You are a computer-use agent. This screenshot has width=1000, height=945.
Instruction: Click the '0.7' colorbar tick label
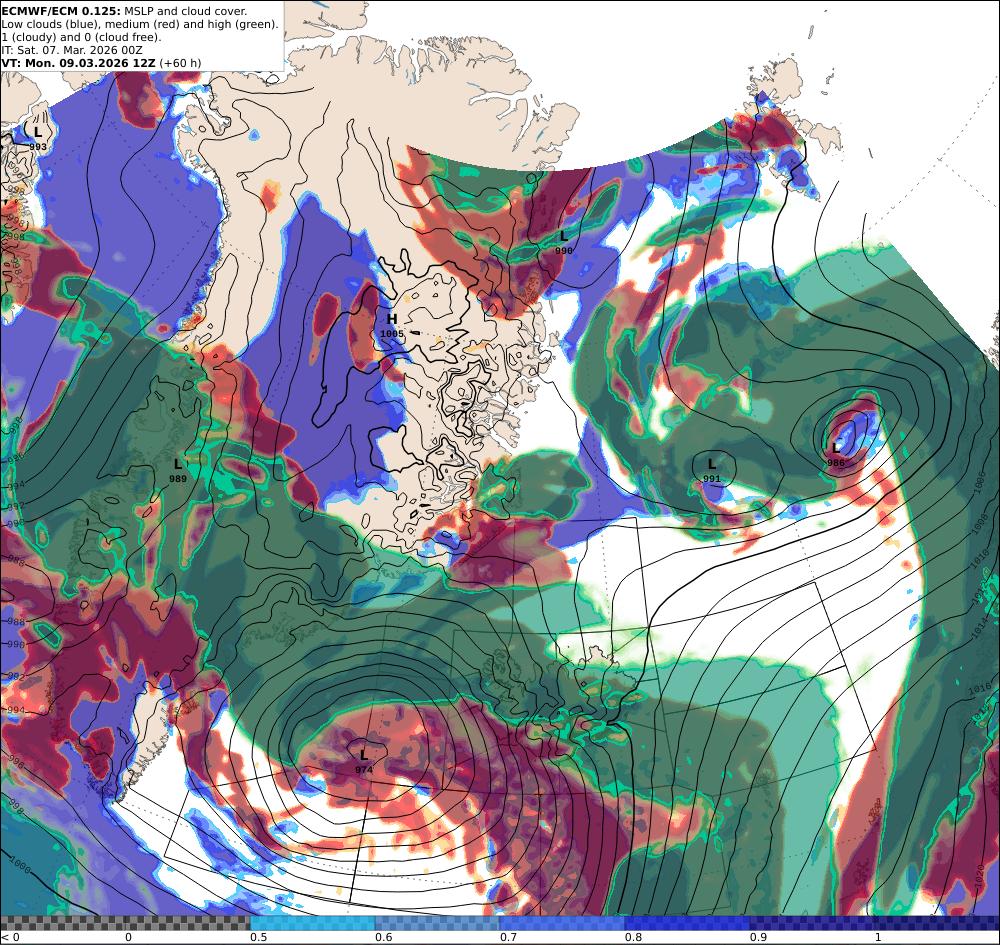point(508,937)
